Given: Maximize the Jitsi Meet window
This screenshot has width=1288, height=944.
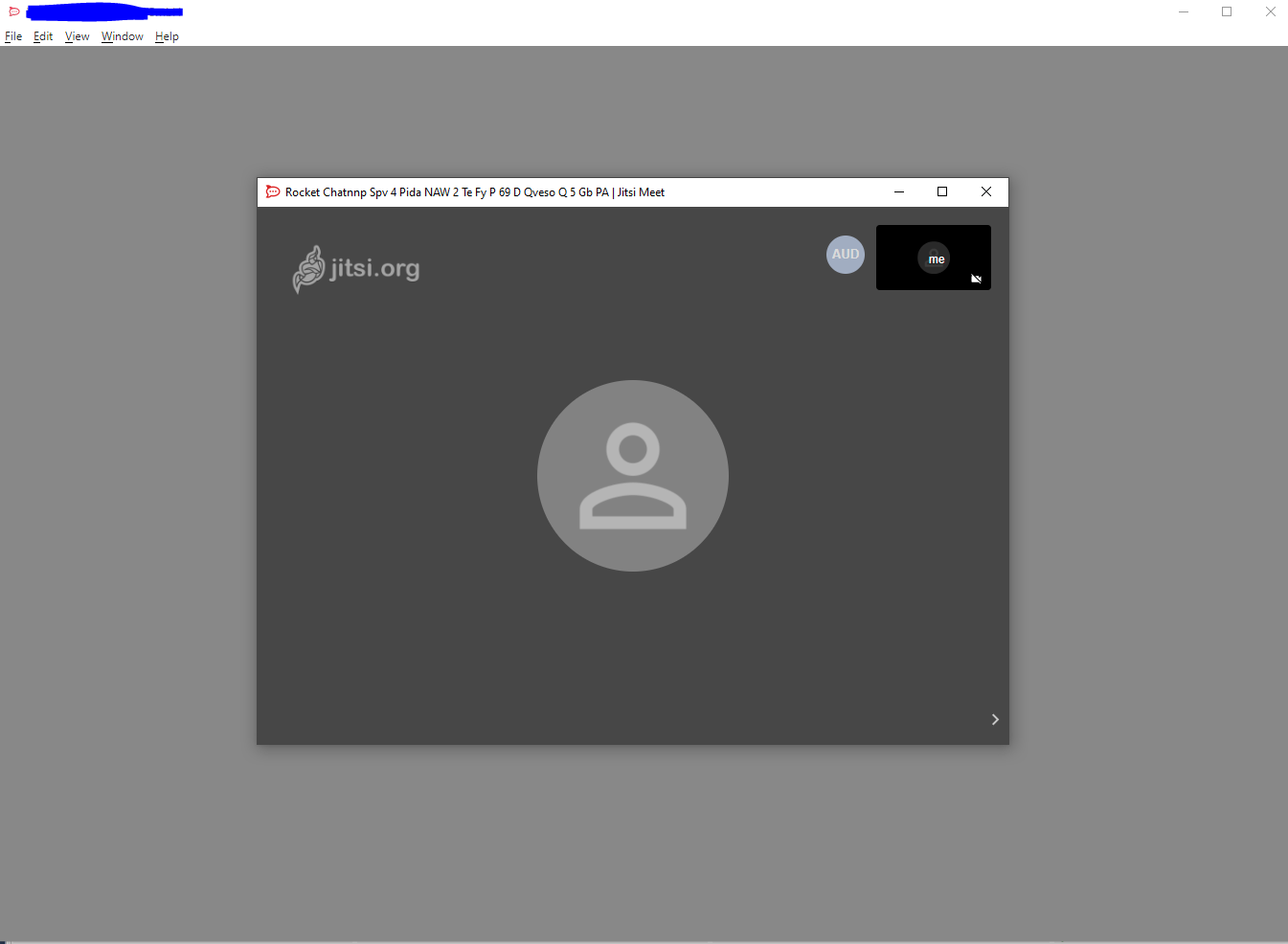Looking at the screenshot, I should click(x=942, y=191).
